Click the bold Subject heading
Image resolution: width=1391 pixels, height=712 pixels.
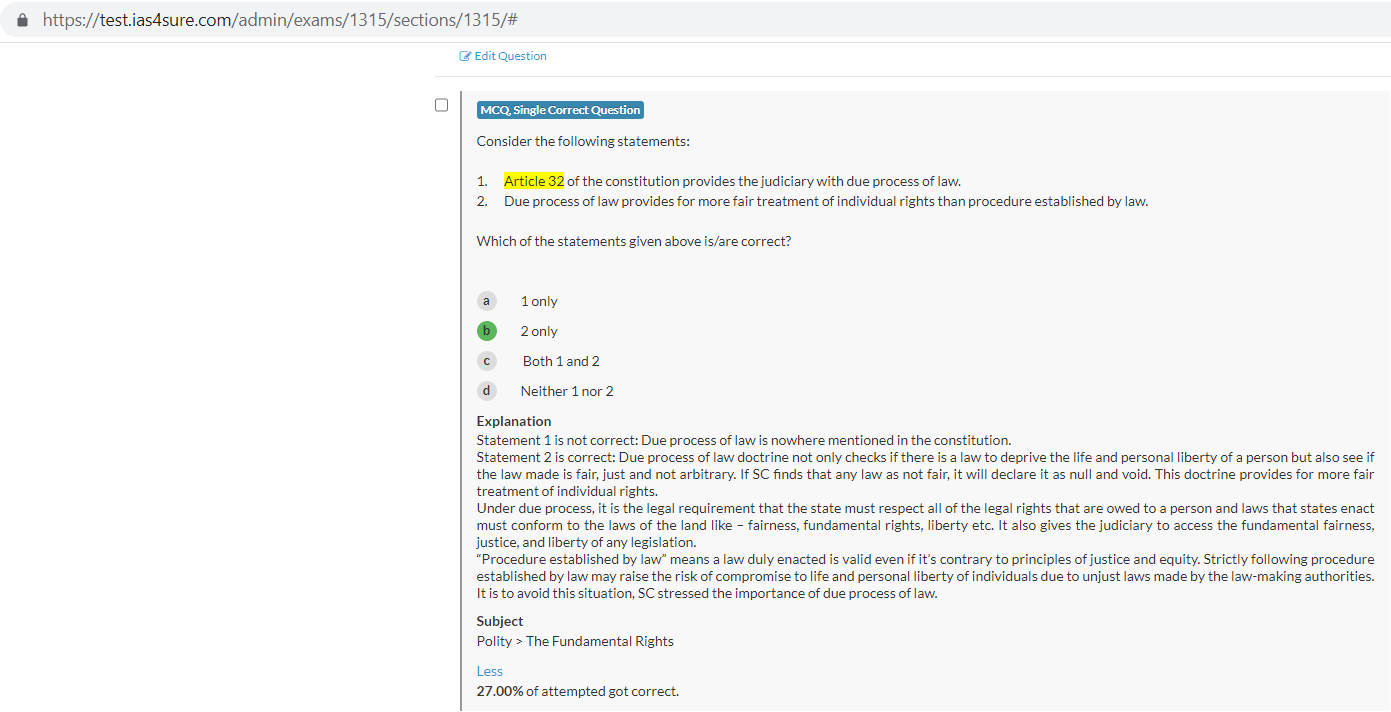tap(499, 621)
